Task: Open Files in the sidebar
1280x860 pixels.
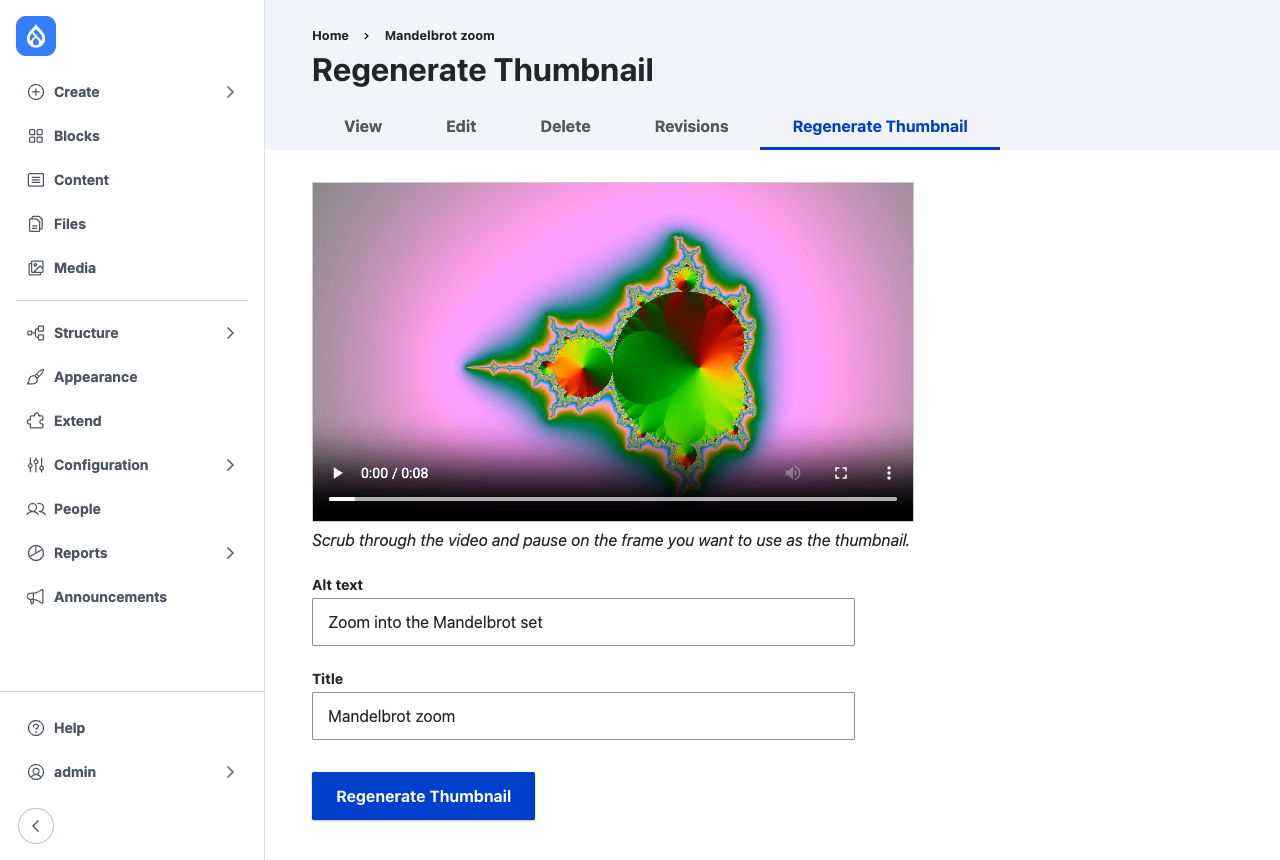Action: [132, 224]
